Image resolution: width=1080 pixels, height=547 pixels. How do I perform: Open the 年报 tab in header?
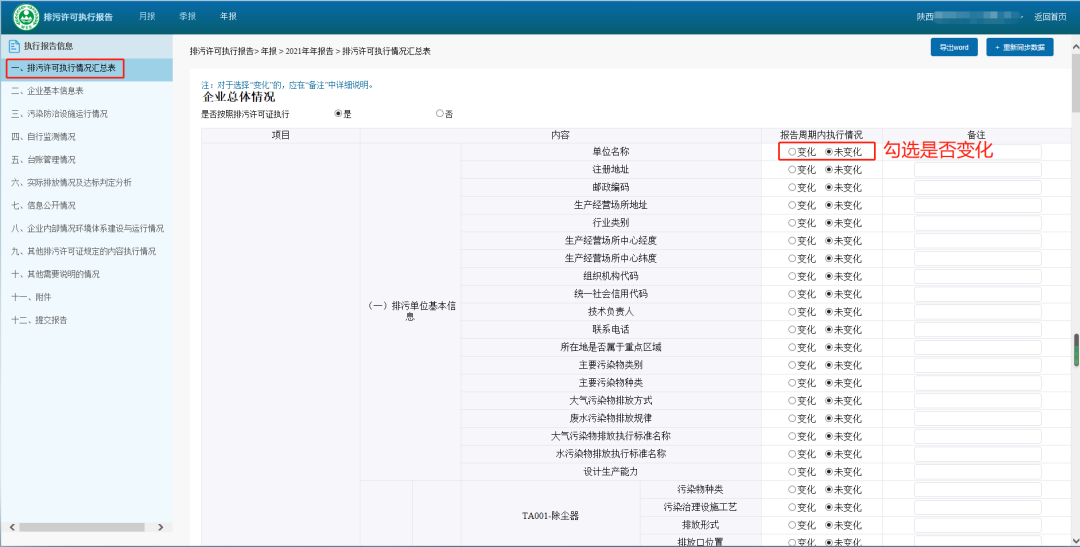[x=228, y=17]
